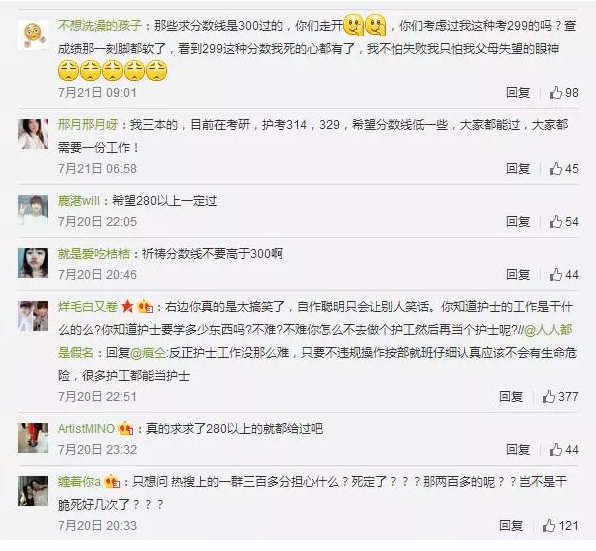Viewport: 596px width, 551px height.
Task: Reply to the 7月20日 20:33 comment
Action: click(511, 526)
